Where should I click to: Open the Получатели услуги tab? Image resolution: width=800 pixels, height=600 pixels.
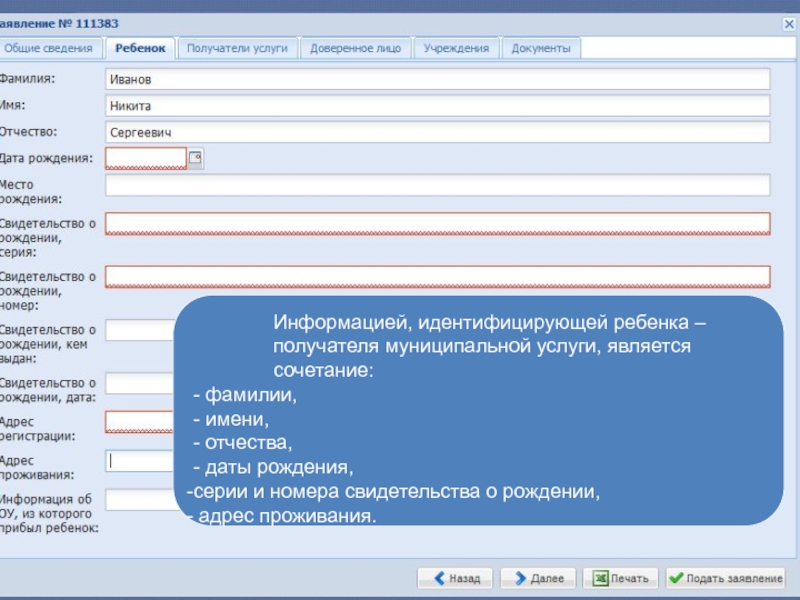click(x=237, y=48)
